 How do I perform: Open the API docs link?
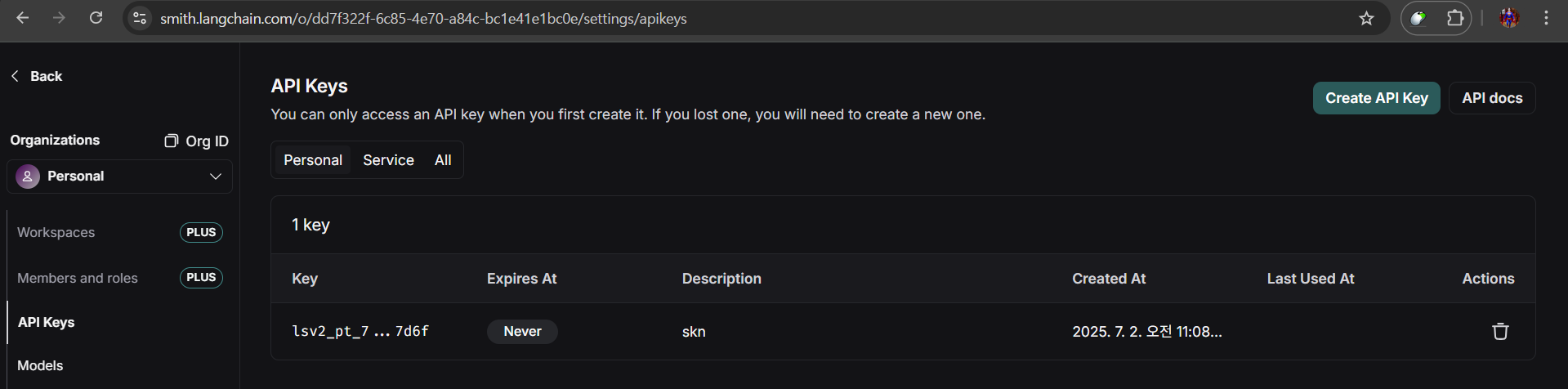pos(1492,98)
